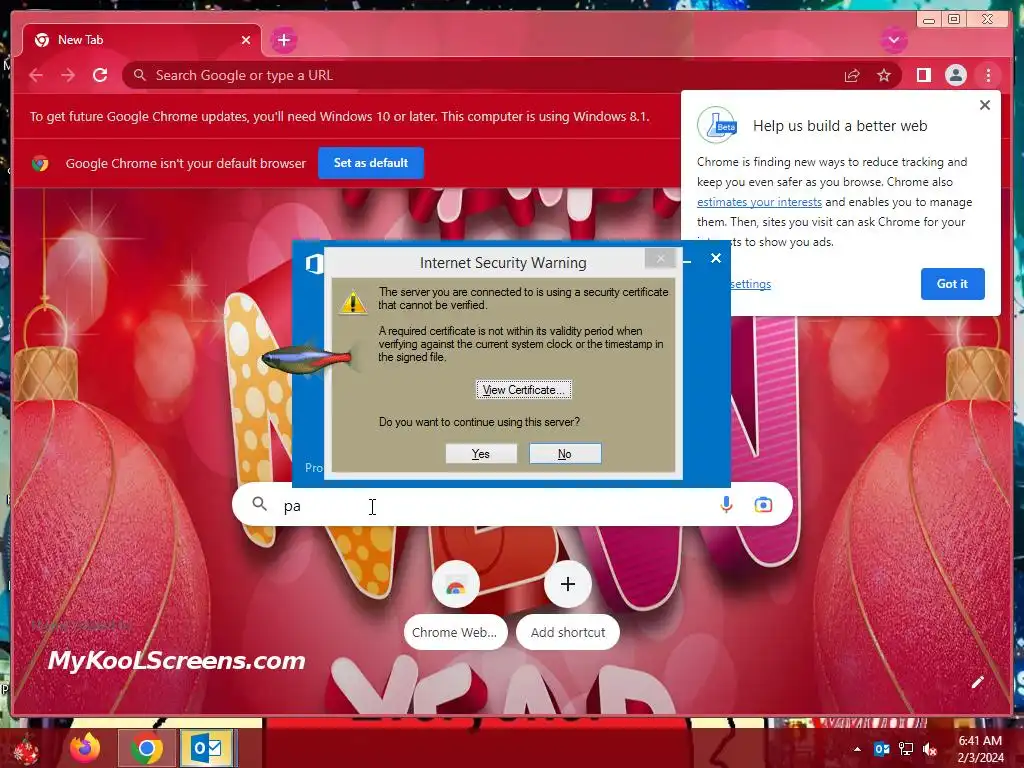Click Yes in security warning

481,454
